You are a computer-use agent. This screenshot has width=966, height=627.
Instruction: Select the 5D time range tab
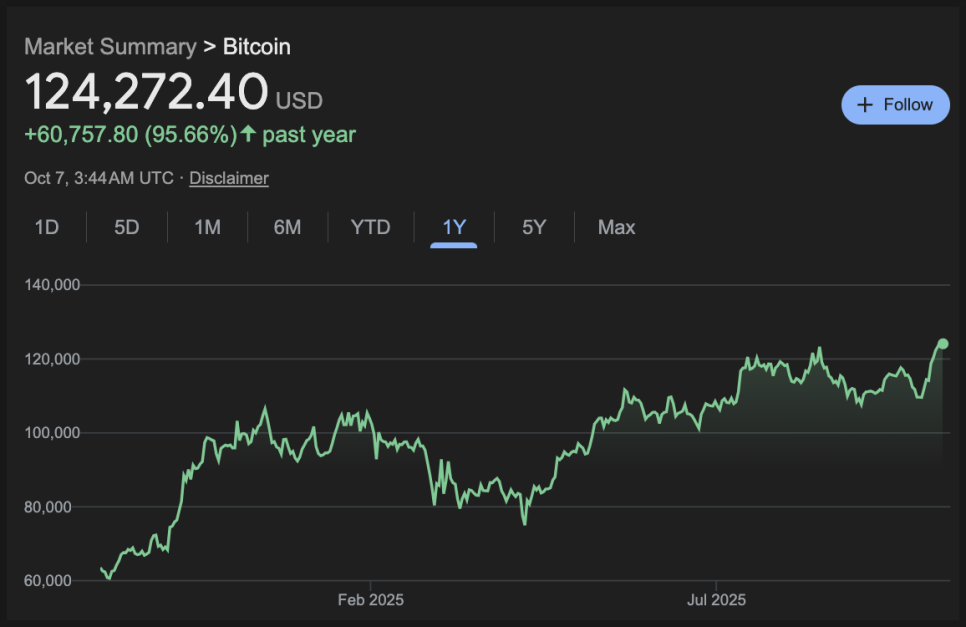[x=127, y=227]
